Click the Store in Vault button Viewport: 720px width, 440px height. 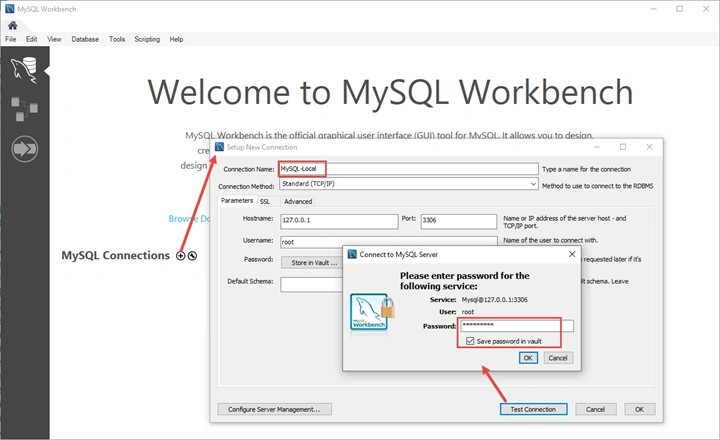[314, 263]
